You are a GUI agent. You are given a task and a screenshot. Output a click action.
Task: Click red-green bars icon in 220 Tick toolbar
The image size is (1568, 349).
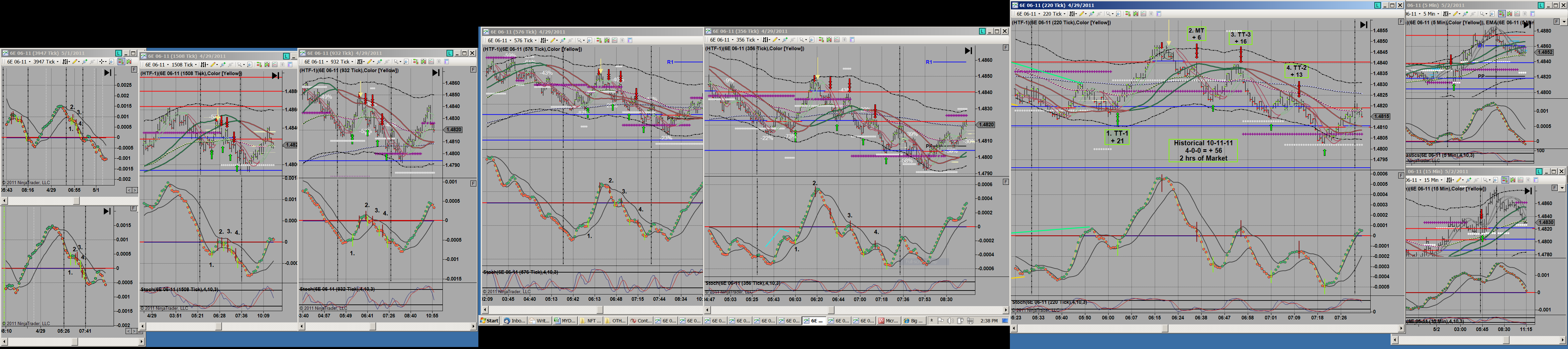click(1128, 13)
